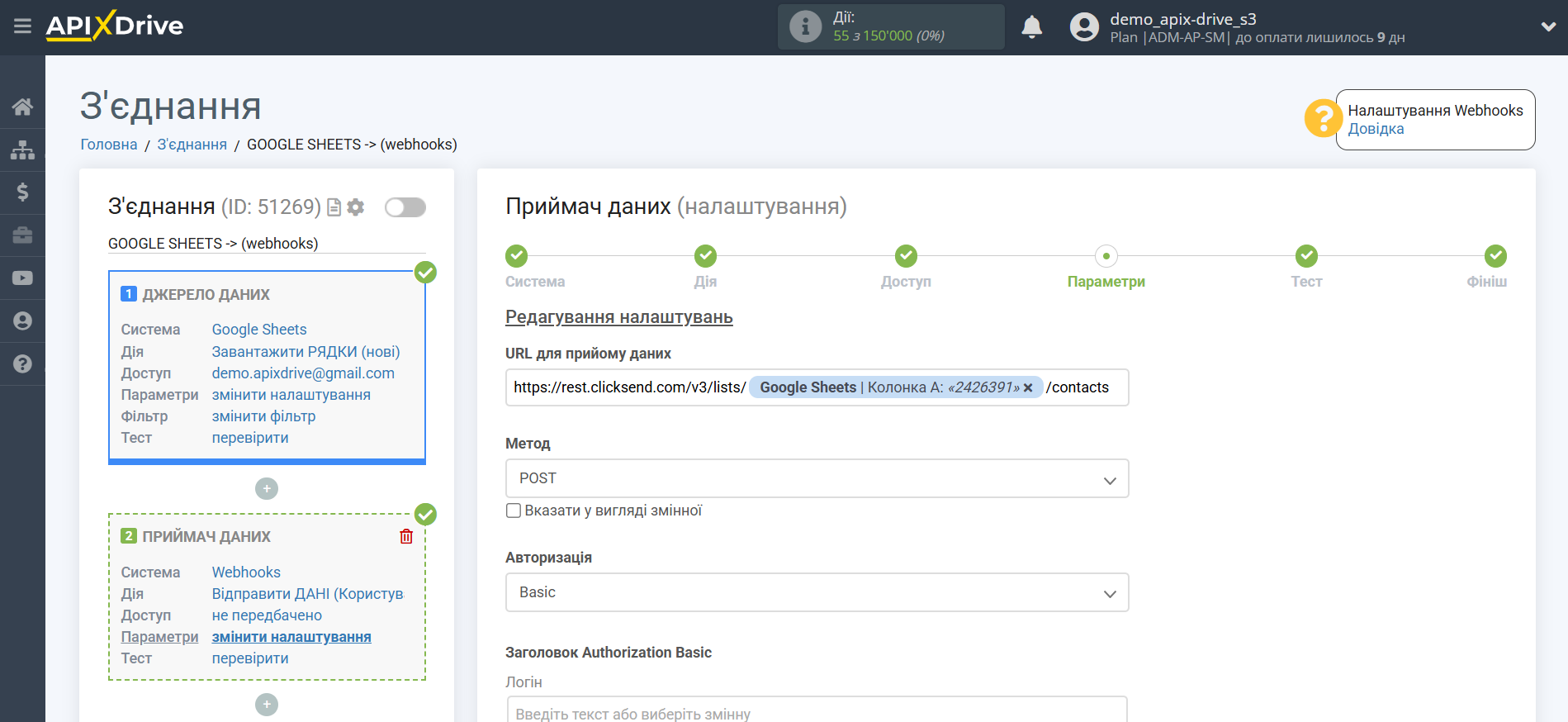Open the Авторизація Basic dropdown
This screenshot has height=722, width=1568.
point(817,592)
